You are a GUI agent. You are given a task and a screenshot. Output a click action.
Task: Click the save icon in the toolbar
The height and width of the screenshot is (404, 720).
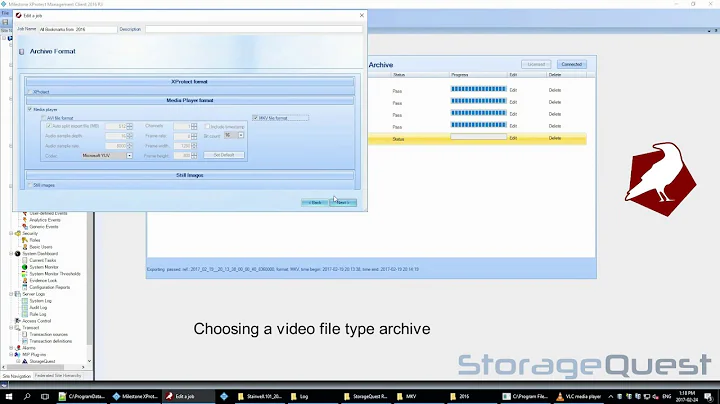pyautogui.click(x=5, y=22)
